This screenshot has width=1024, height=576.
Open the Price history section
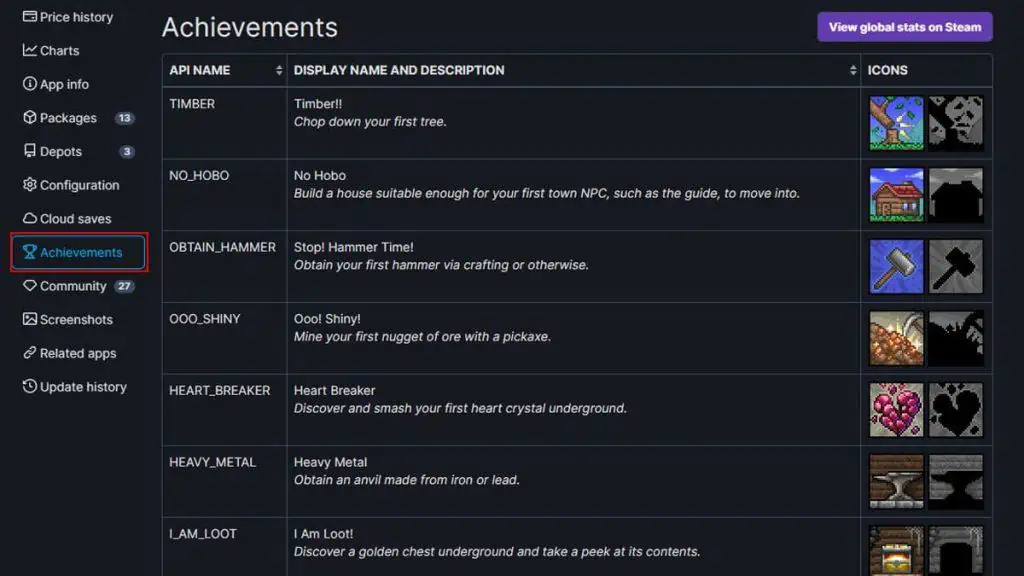click(x=76, y=17)
